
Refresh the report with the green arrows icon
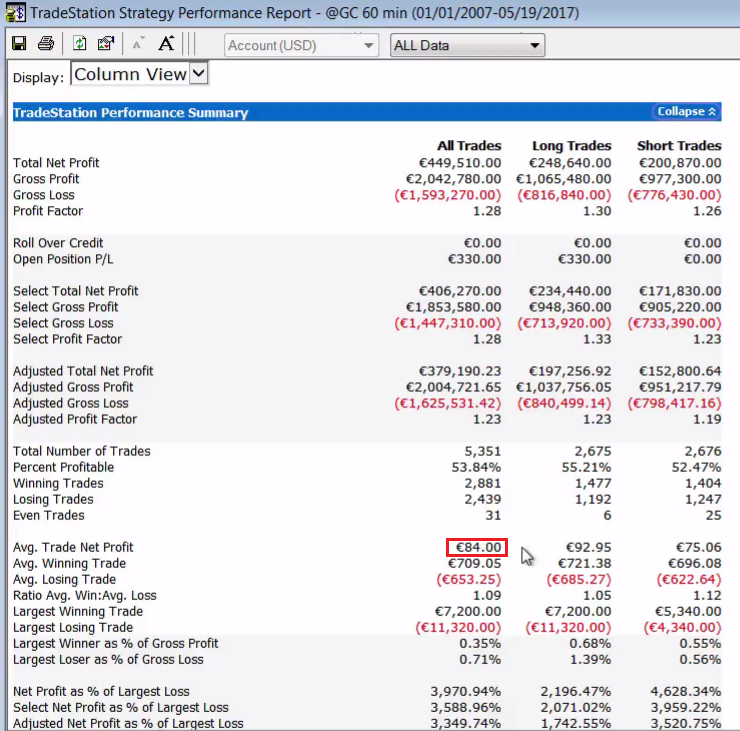click(x=79, y=44)
